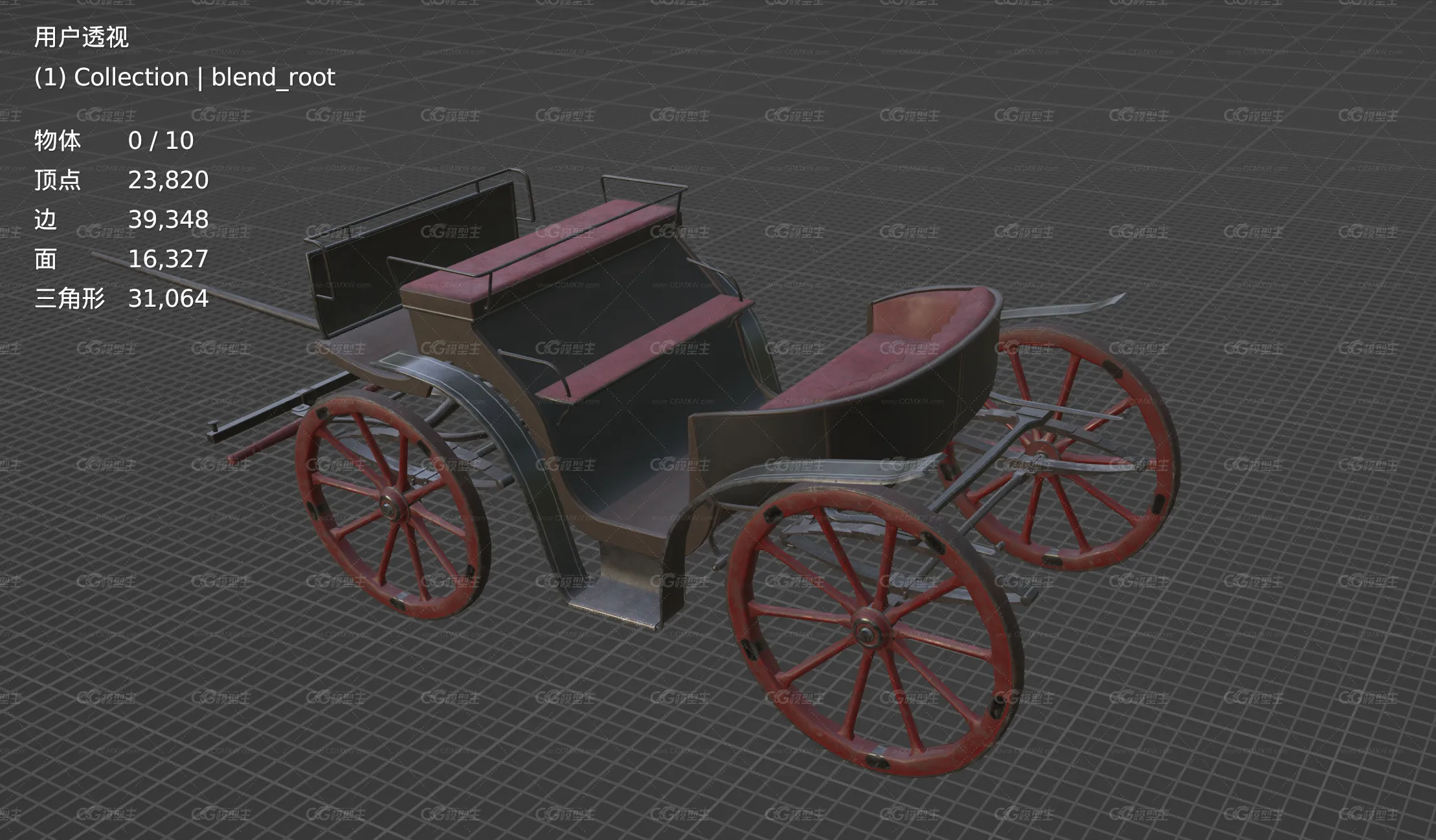Click the '用户透视' view label
Screen dimensions: 1436x840
[x=82, y=38]
